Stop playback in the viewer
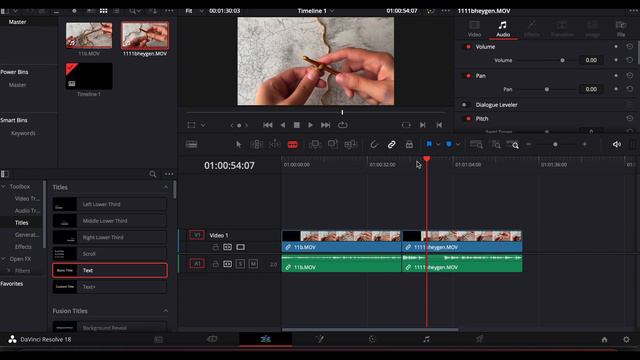 pos(297,125)
